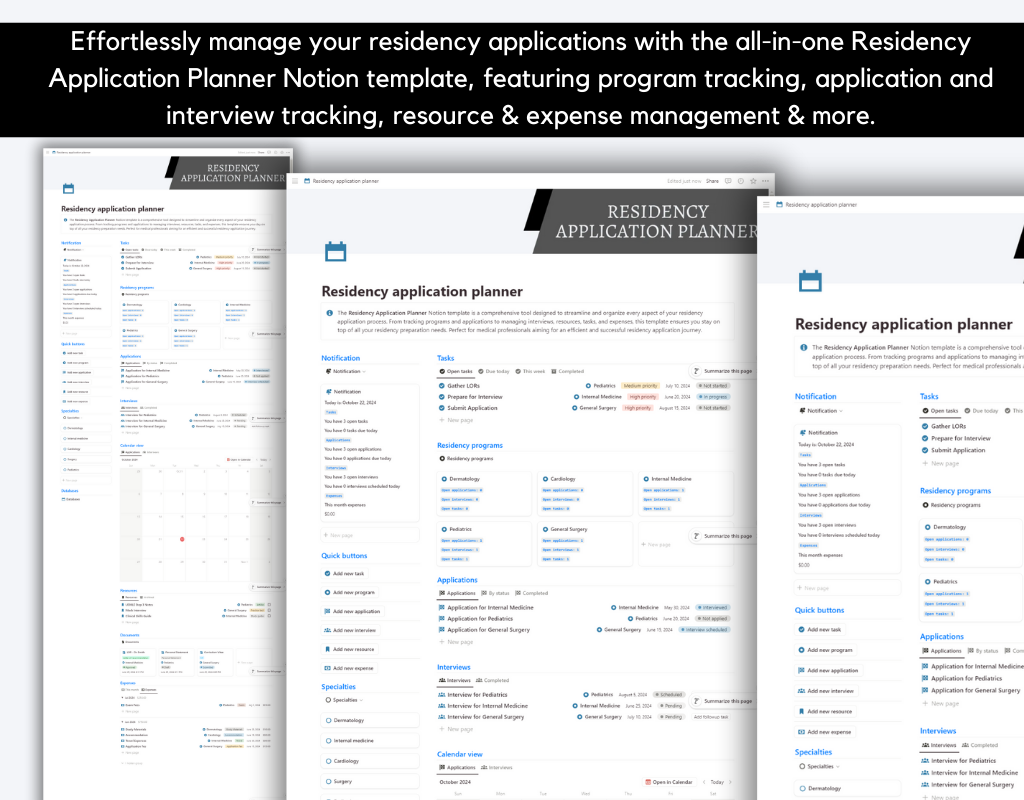Select Due today tab in right window
The image size is (1024, 800).
click(982, 411)
